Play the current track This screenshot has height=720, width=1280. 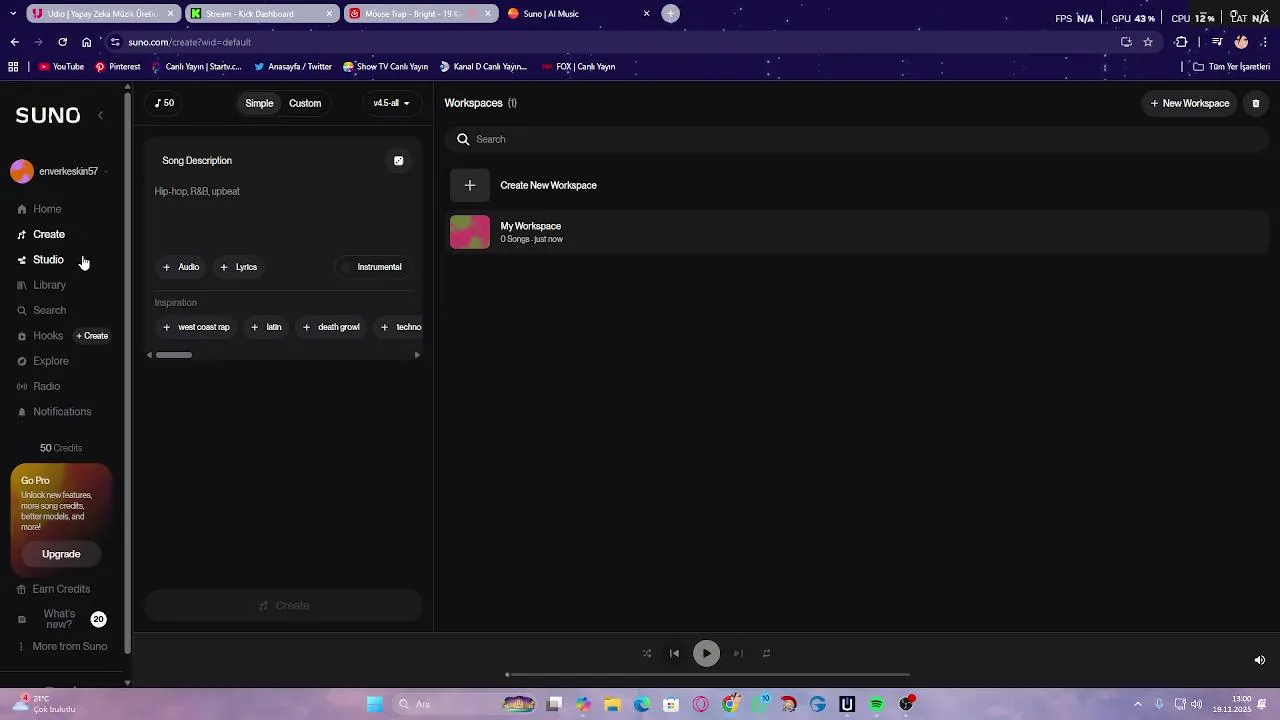(x=706, y=654)
